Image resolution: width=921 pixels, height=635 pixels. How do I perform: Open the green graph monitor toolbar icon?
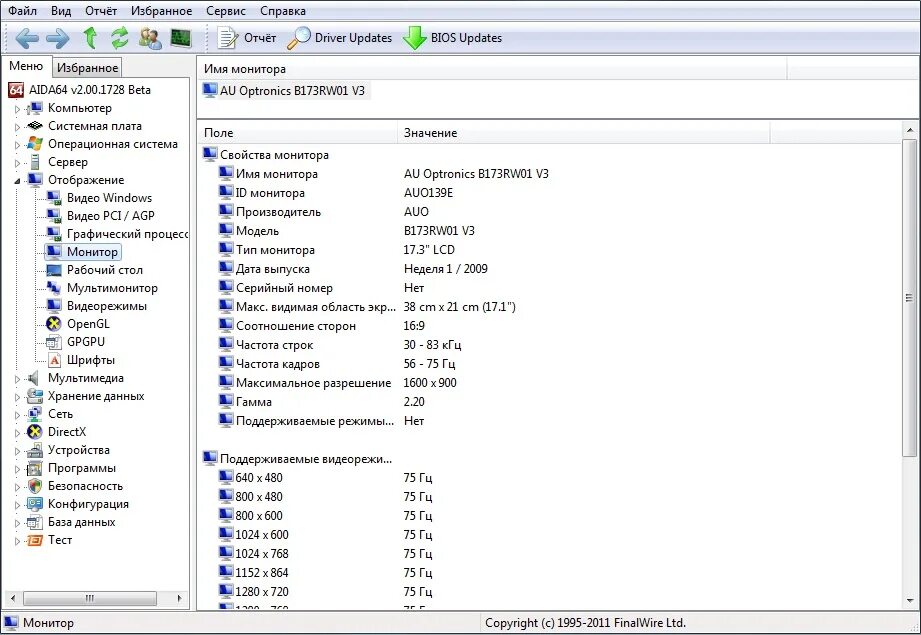point(181,38)
